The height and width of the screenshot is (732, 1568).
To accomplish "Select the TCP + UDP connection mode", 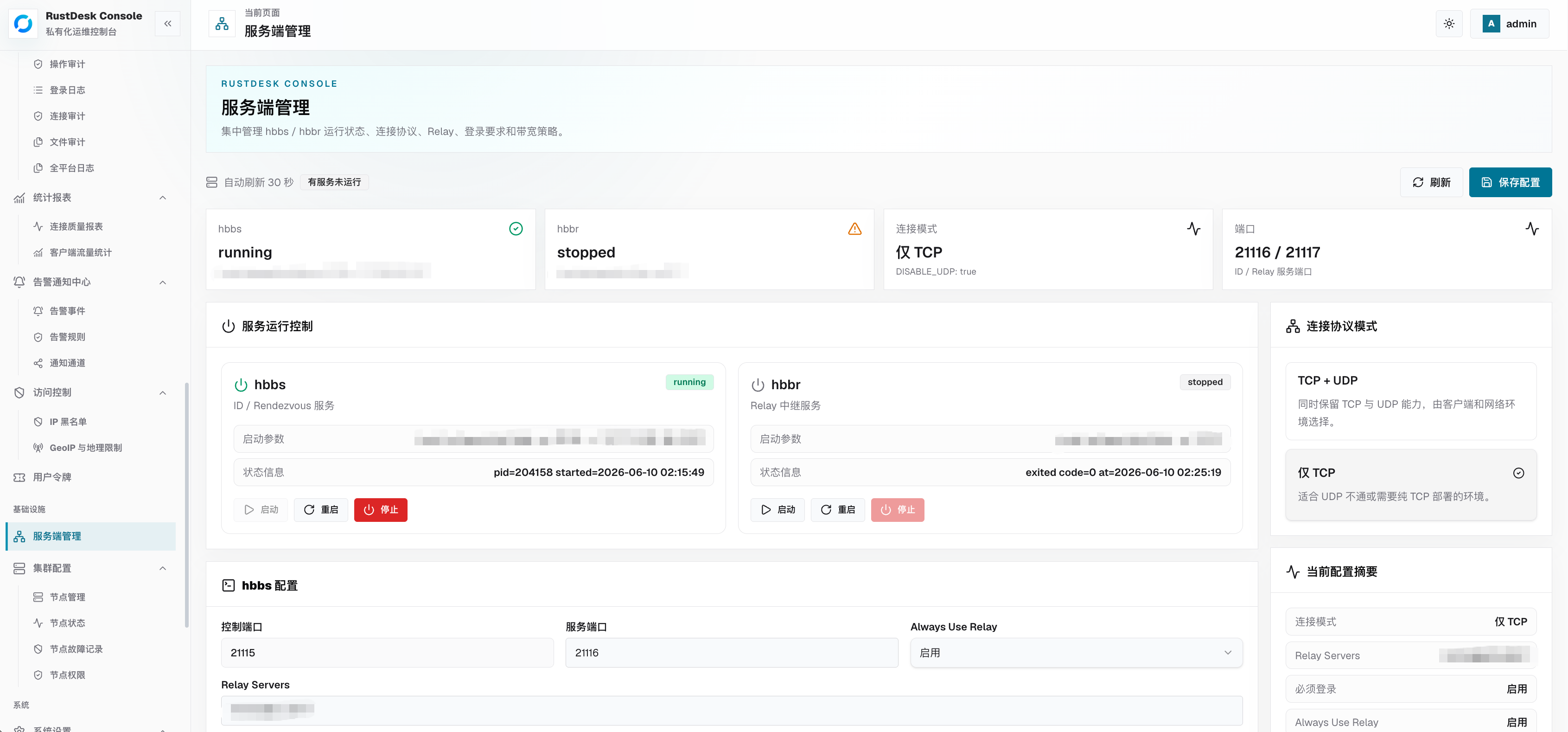I will 1411,401.
